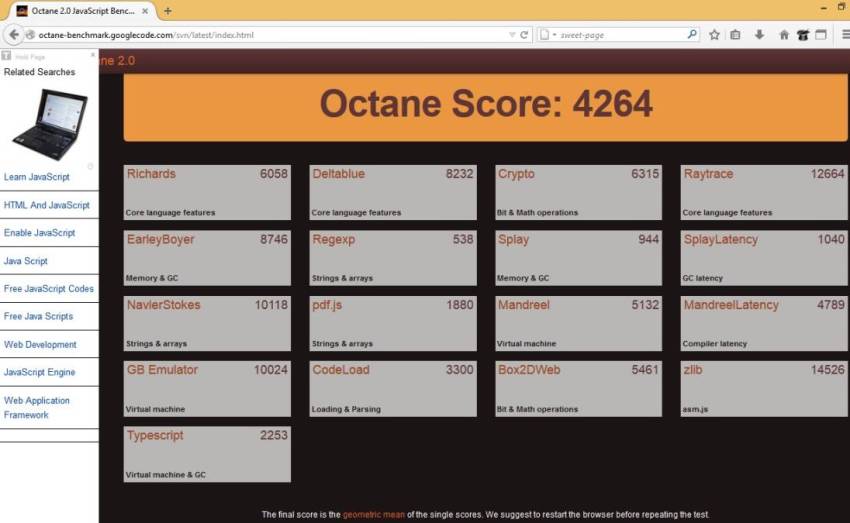Viewport: 850px width, 523px height.
Task: Click the Crypto benchmark name
Action: (516, 175)
